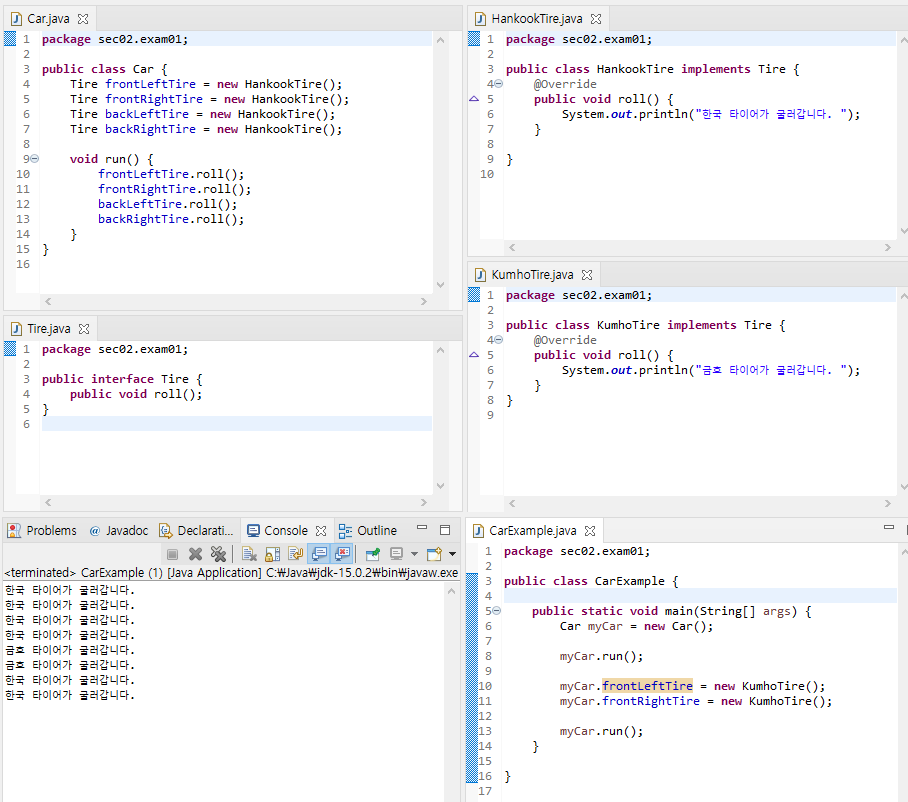Click Car.java horizontal scrollbar right arrow
The image size is (908, 802).
coord(424,302)
